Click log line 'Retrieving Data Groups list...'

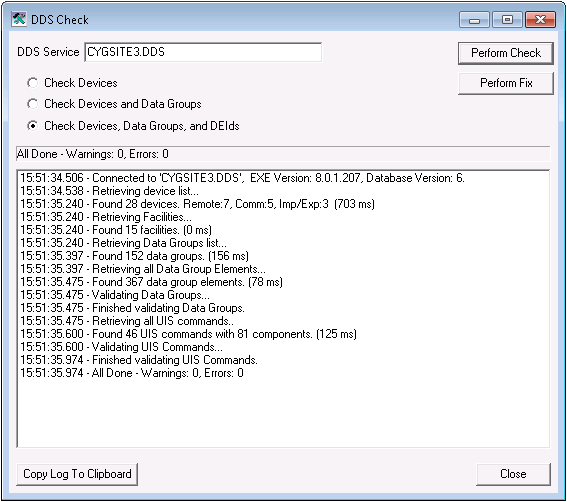123,243
